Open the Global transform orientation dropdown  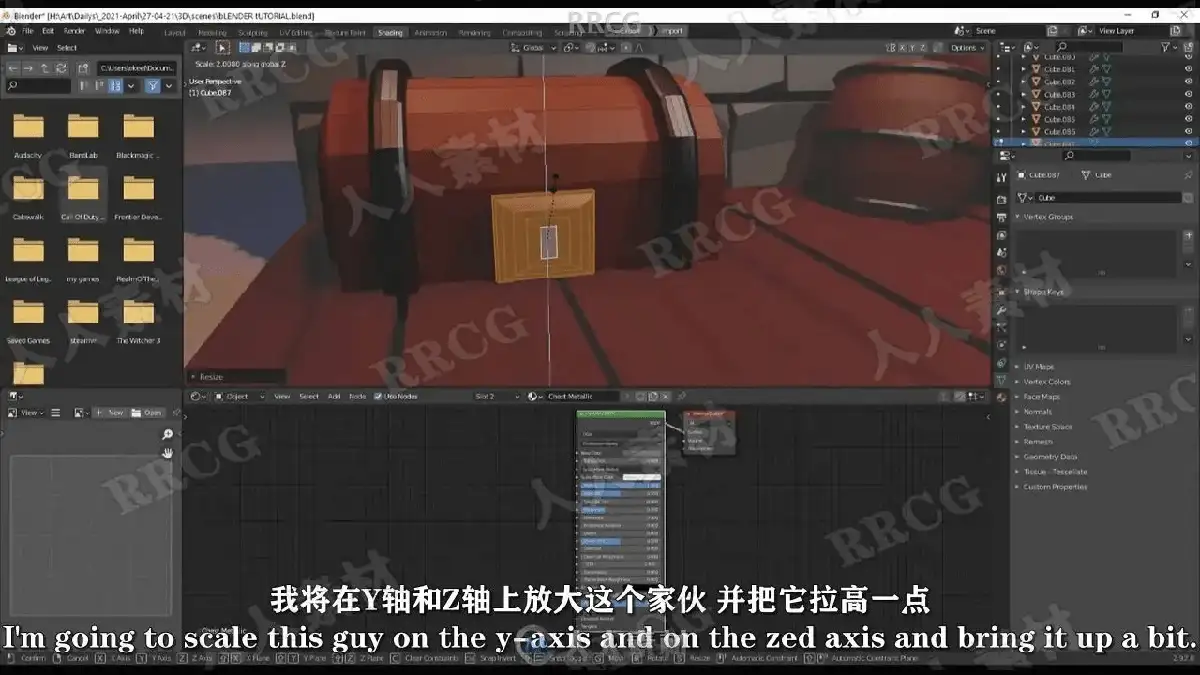[x=536, y=47]
